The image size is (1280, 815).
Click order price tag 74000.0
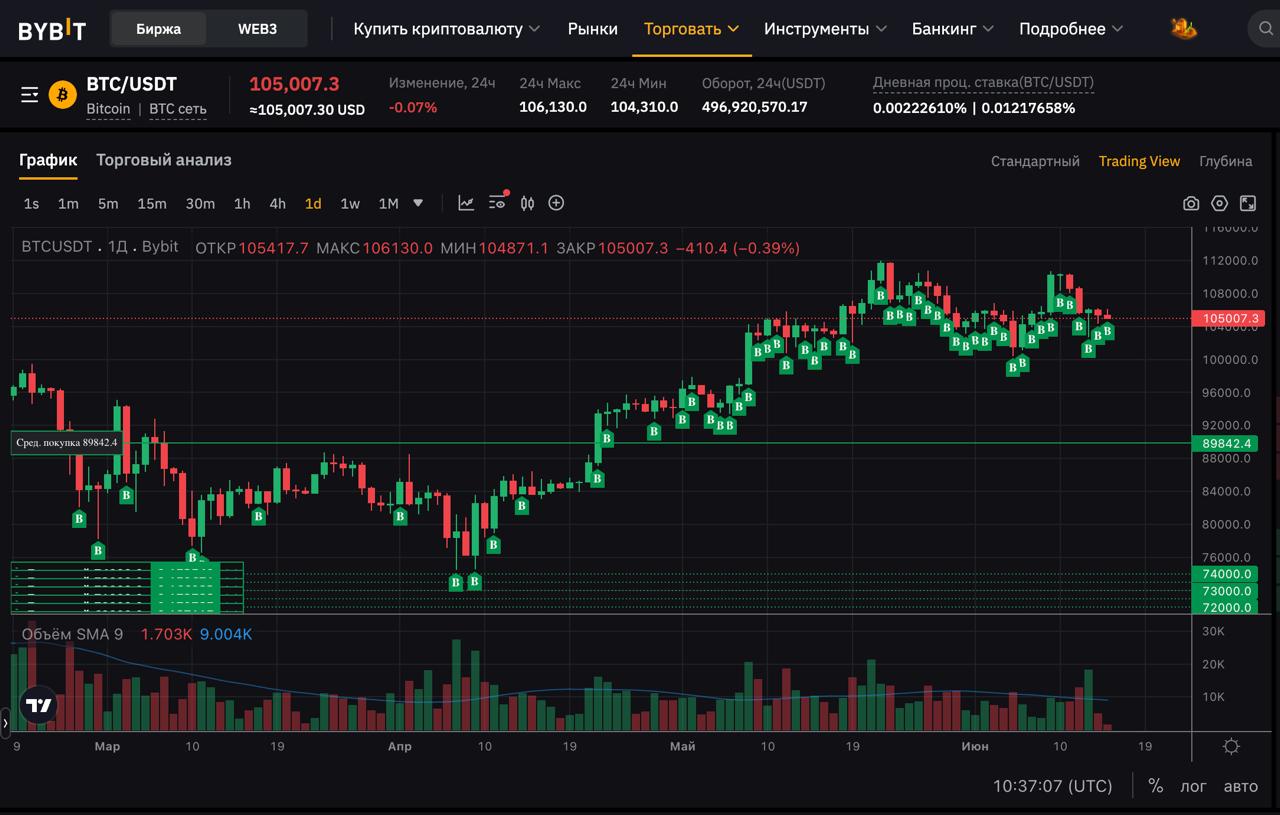[x=1225, y=574]
